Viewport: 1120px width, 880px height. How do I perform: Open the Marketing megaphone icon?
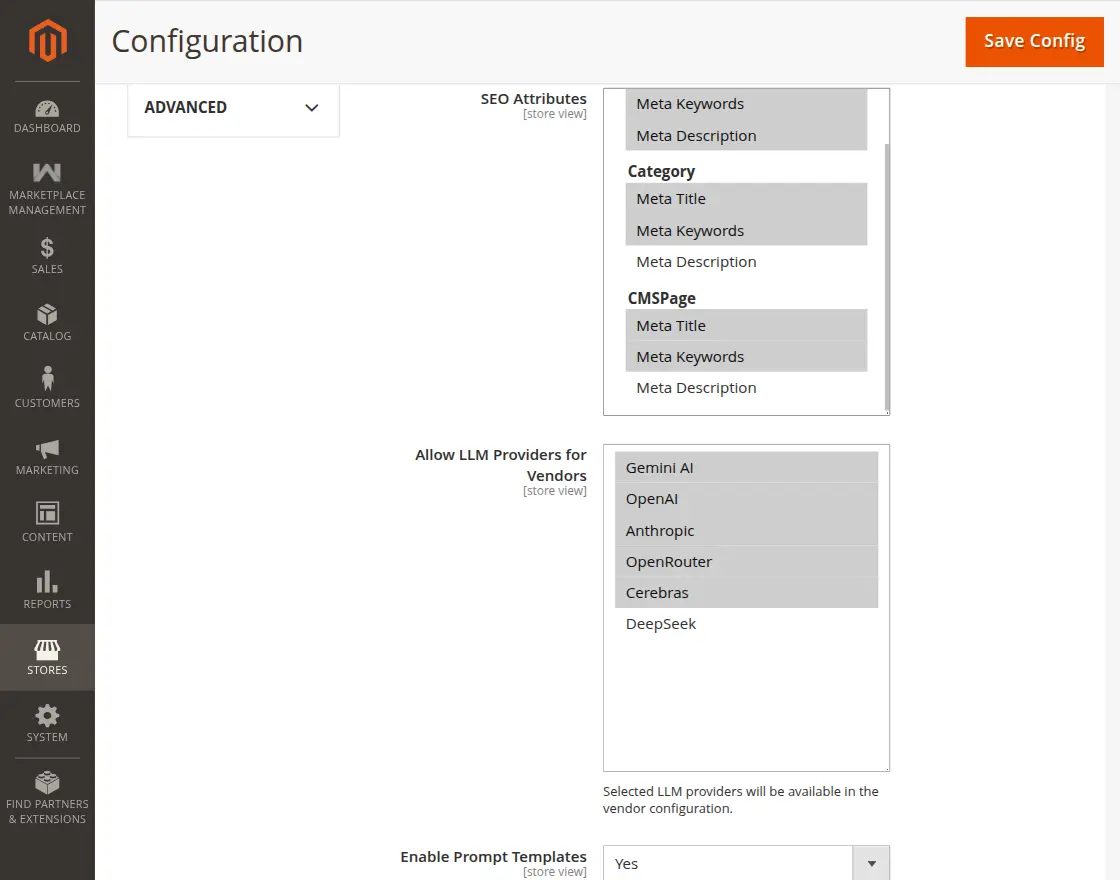[x=47, y=449]
